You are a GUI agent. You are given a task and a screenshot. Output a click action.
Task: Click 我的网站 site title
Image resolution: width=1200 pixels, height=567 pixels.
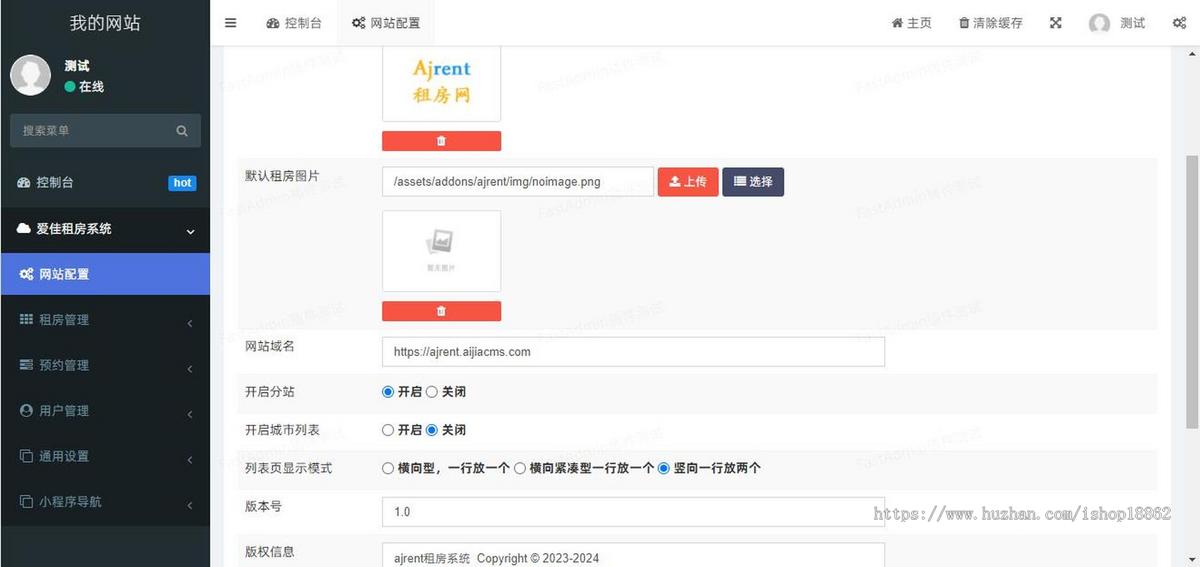(x=105, y=23)
